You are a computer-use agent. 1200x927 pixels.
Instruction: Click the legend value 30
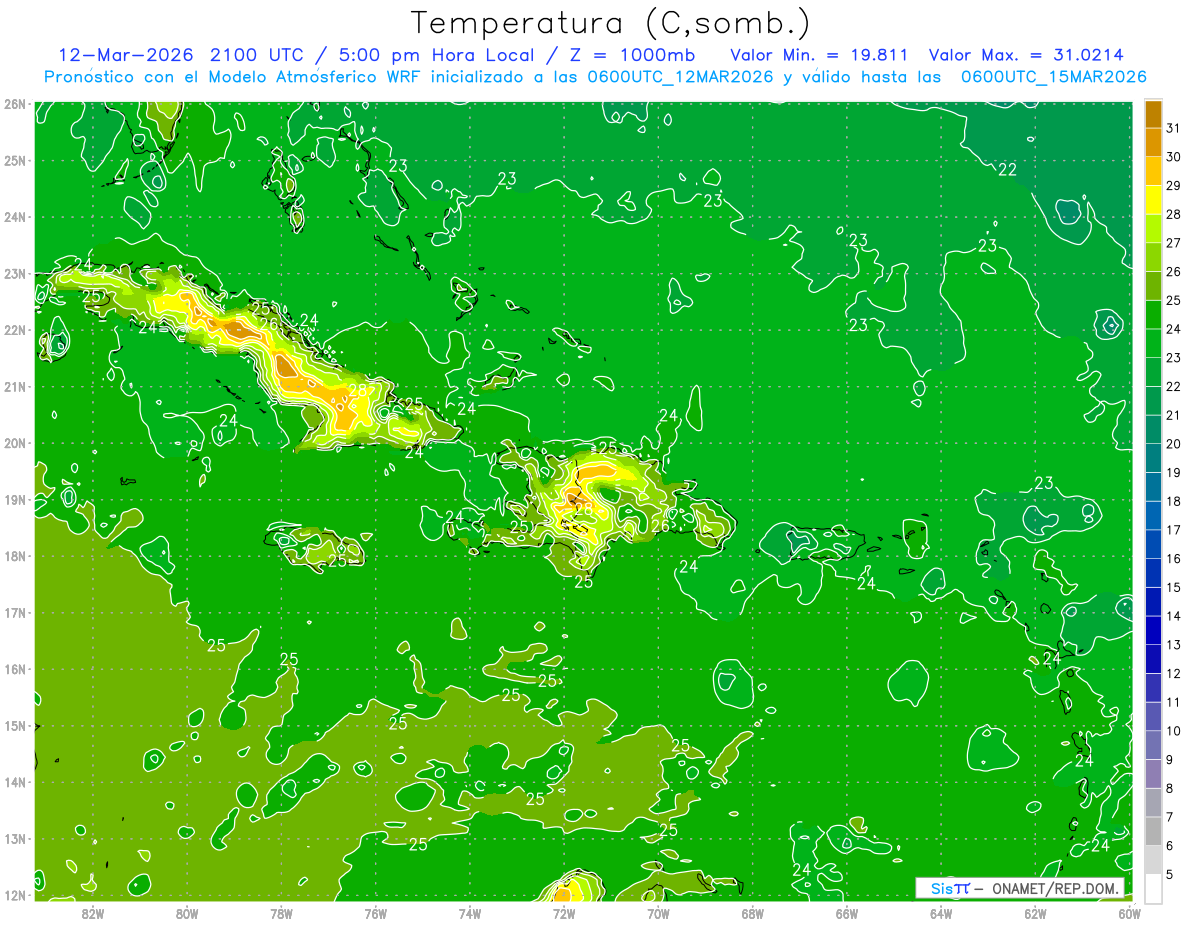pos(1173,157)
